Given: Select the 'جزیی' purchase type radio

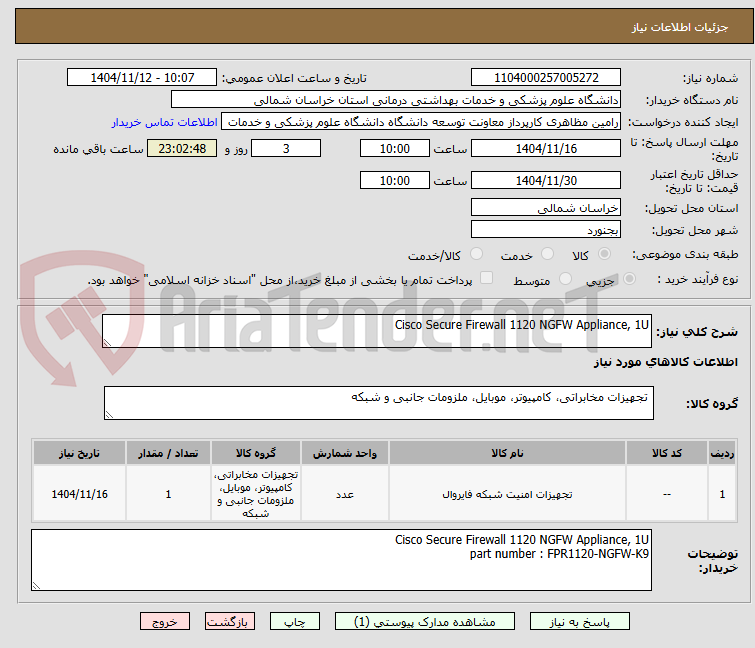Looking at the screenshot, I should pyautogui.click(x=629, y=279).
